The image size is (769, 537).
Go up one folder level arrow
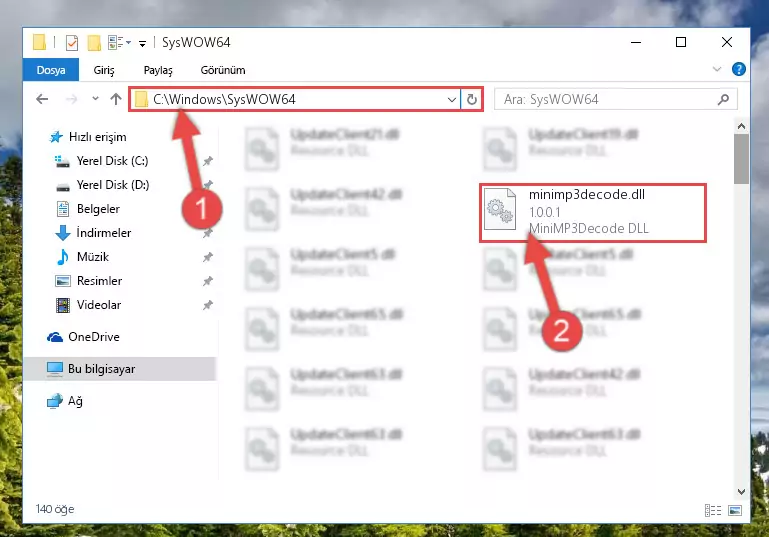point(116,99)
